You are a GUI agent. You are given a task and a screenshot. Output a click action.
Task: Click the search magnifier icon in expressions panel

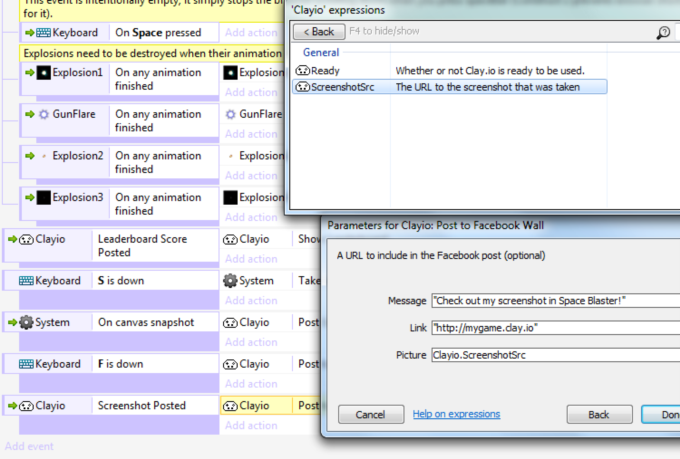(x=663, y=33)
